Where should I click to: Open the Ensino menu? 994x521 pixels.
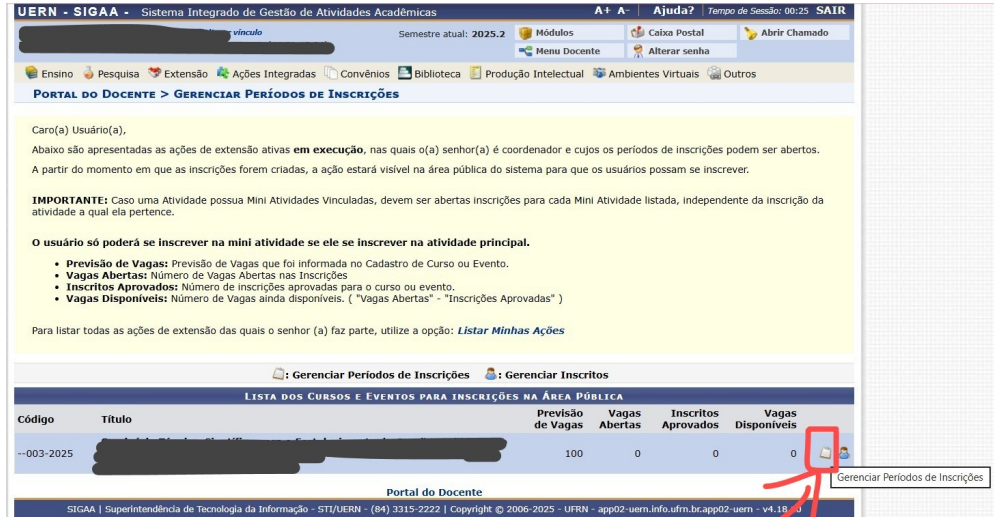tap(49, 74)
